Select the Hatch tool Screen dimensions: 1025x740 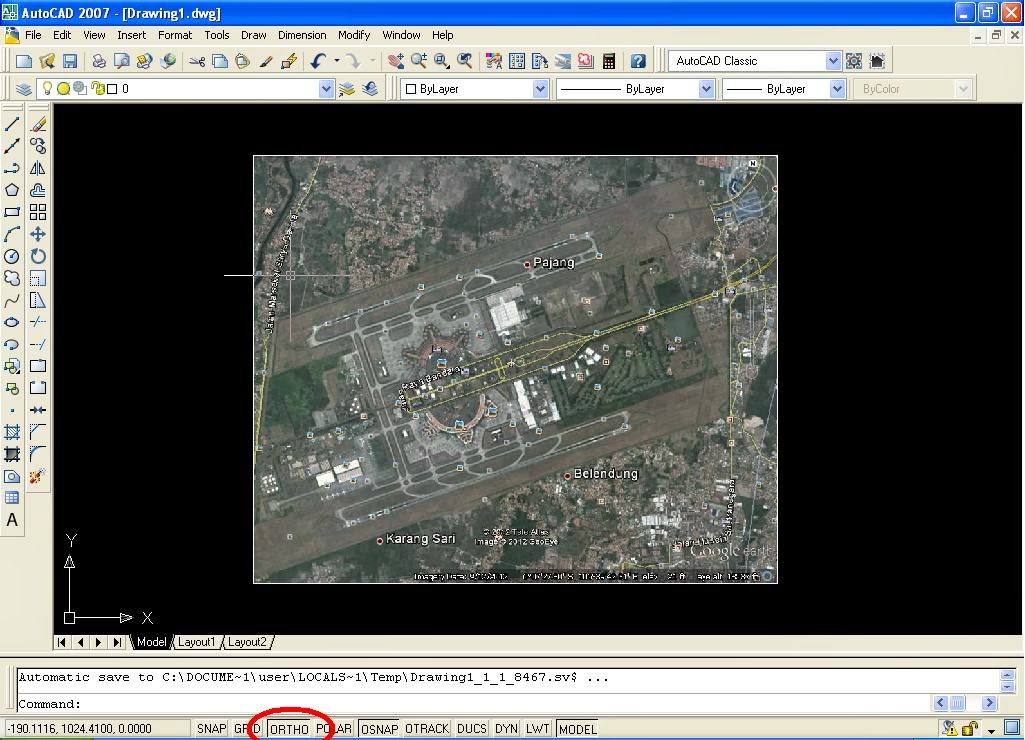point(12,432)
